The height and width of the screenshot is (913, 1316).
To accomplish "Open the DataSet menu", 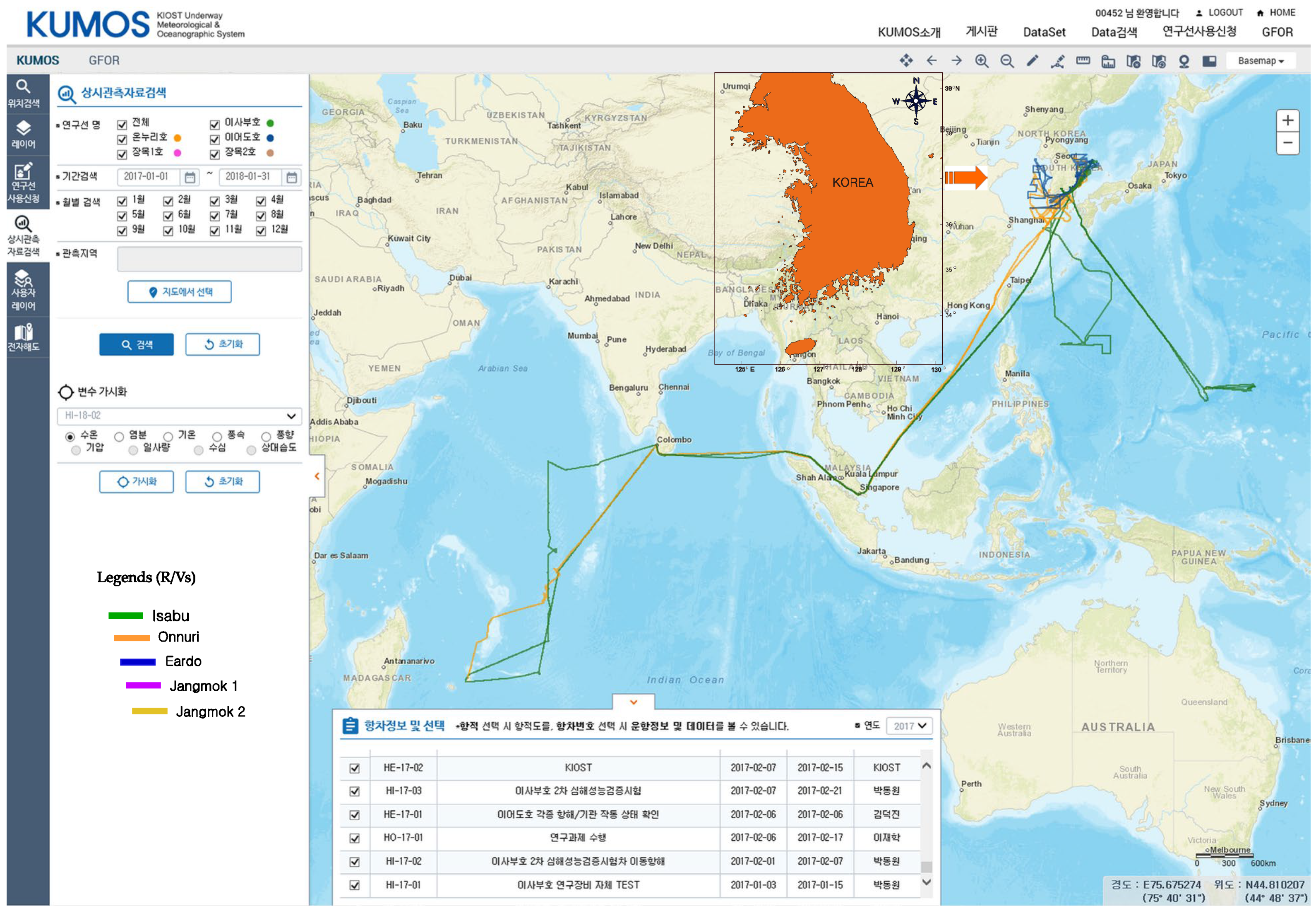I will pos(1044,33).
